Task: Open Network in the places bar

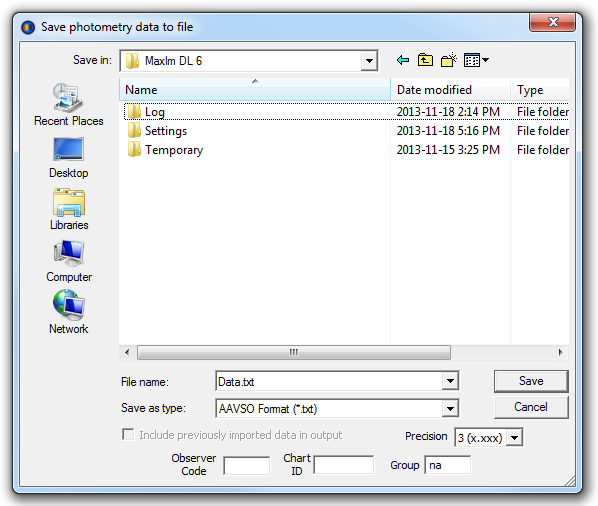Action: click(x=69, y=312)
